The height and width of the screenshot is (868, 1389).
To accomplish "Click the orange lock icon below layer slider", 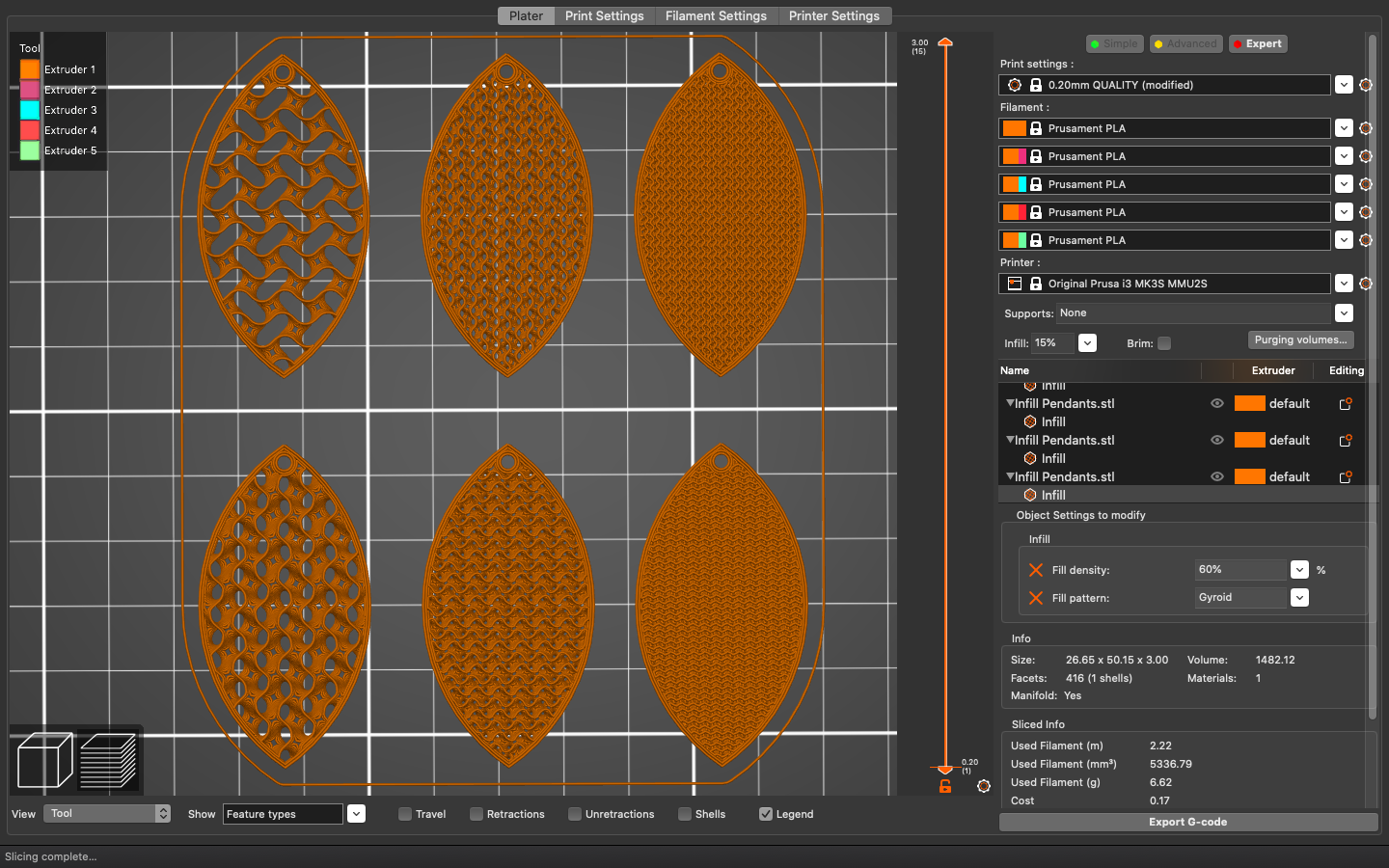I will click(945, 787).
